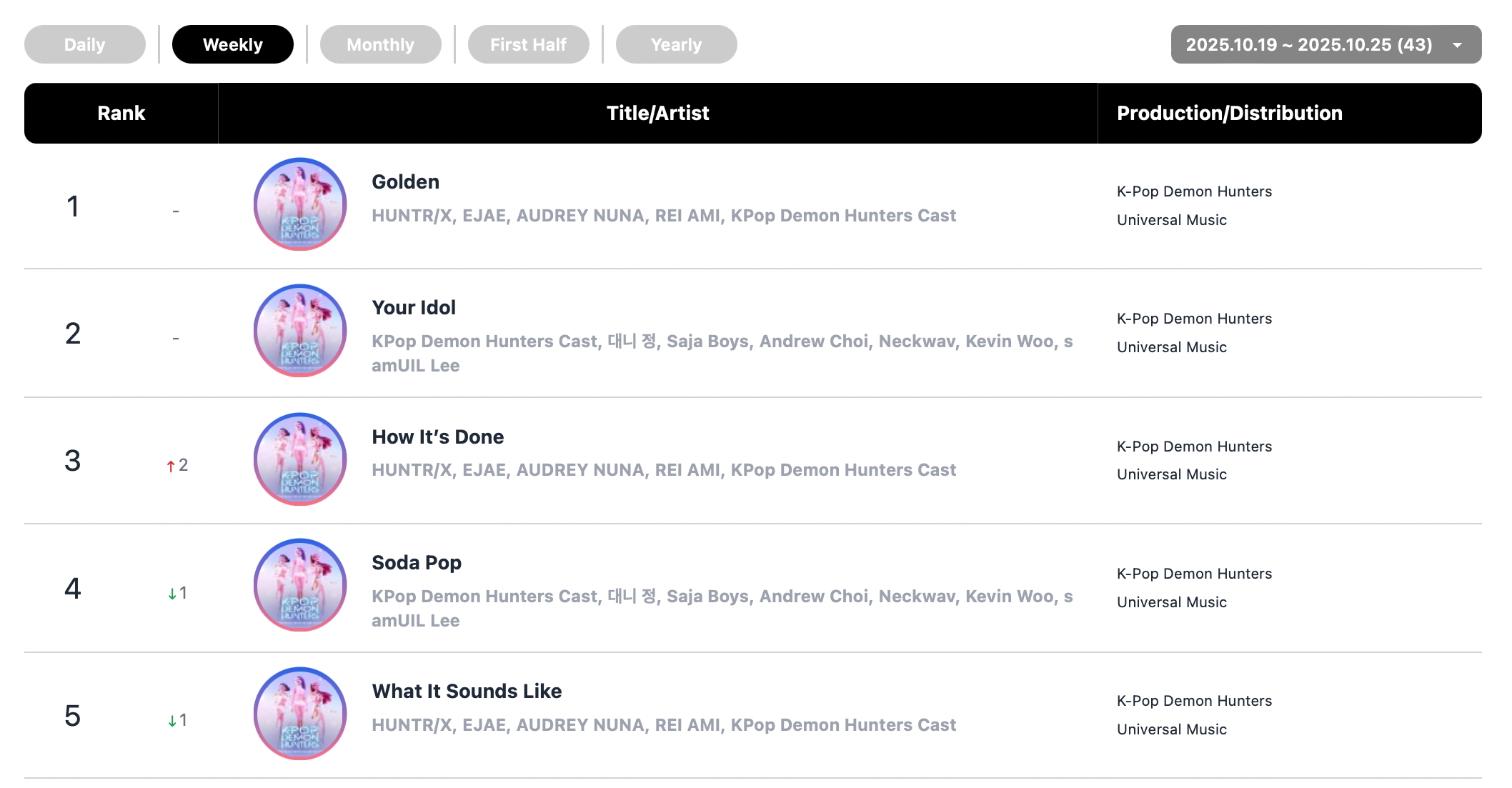
Task: Open What It Sounds Like album art
Action: point(300,713)
